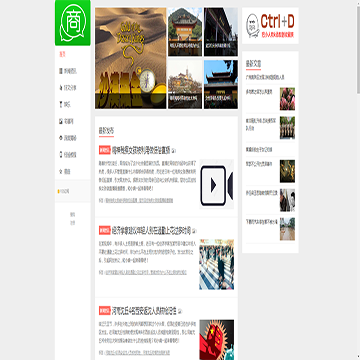The image size is (360, 360).
Task: Open the last sidebar star icon item
Action: tap(60, 172)
